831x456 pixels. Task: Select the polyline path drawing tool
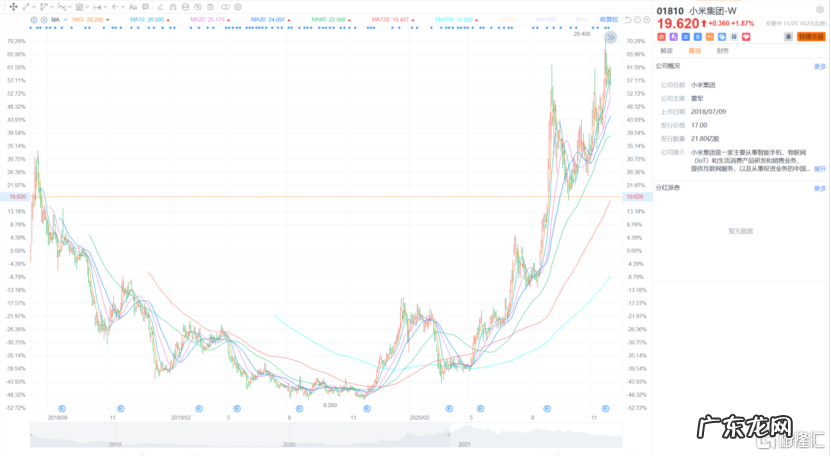[x=43, y=7]
